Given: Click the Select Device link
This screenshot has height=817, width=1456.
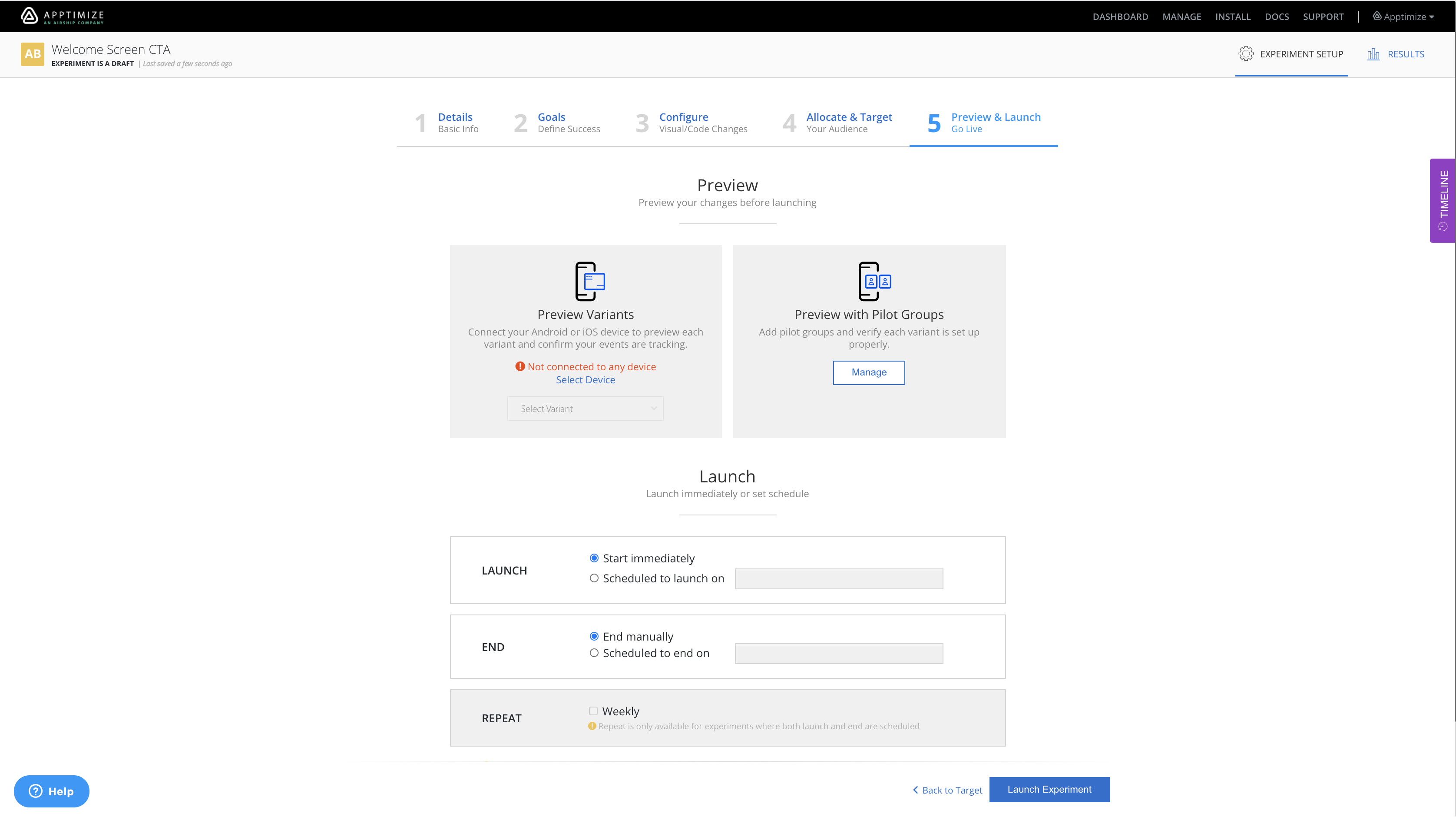Looking at the screenshot, I should click(585, 379).
